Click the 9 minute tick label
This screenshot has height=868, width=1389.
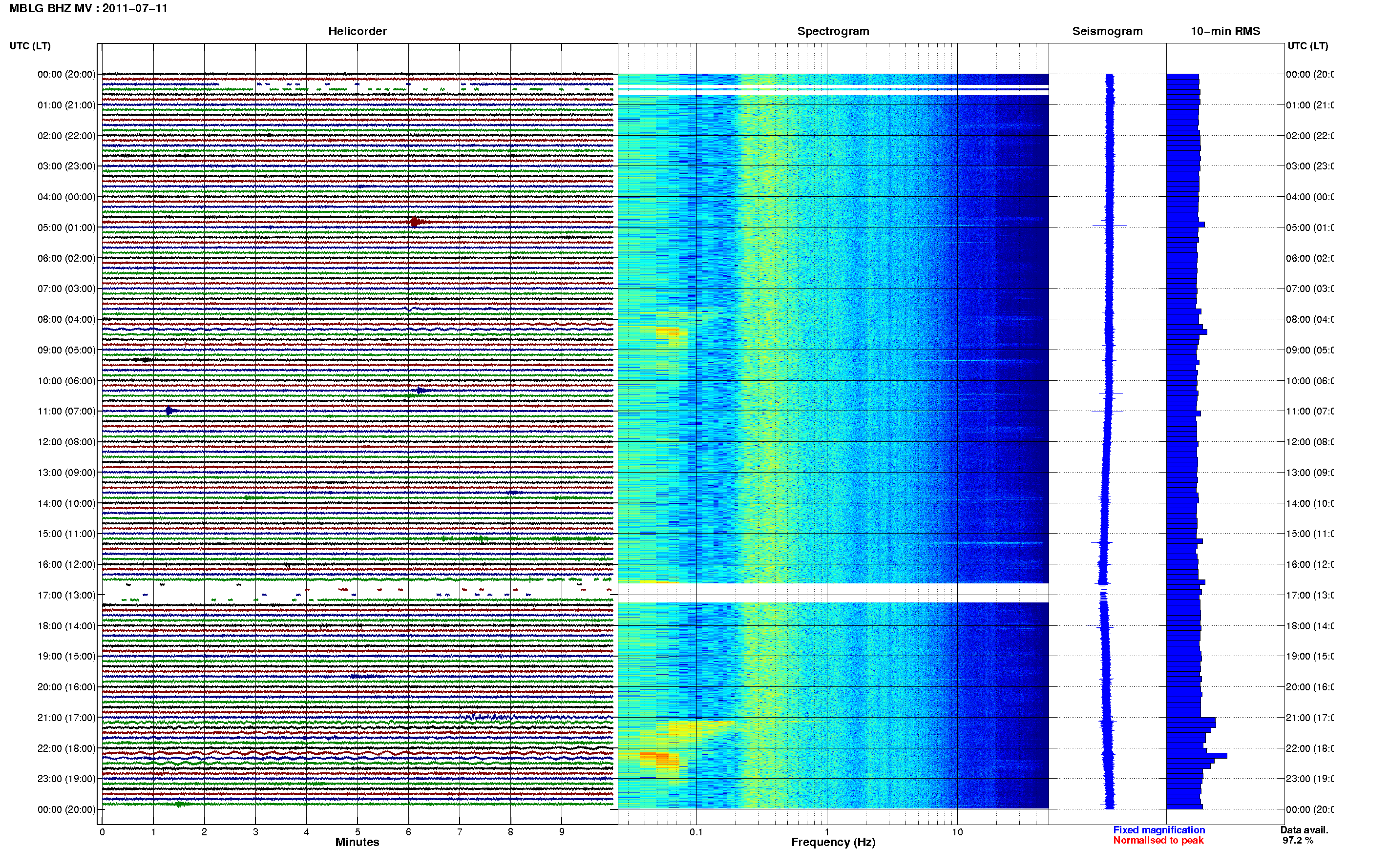tap(562, 832)
